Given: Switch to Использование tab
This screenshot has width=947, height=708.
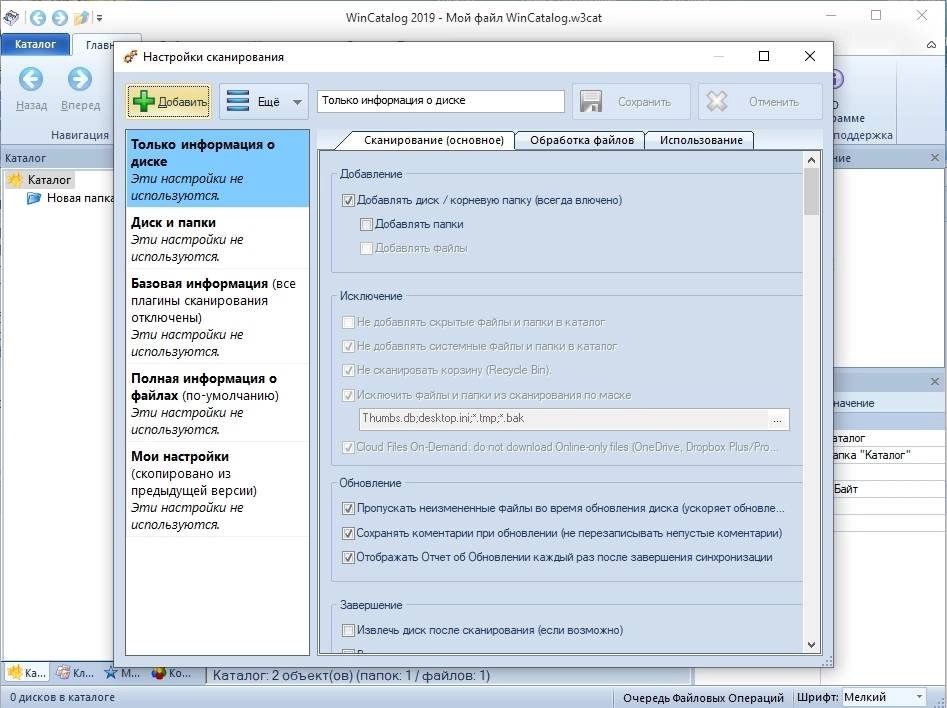Looking at the screenshot, I should pos(701,140).
